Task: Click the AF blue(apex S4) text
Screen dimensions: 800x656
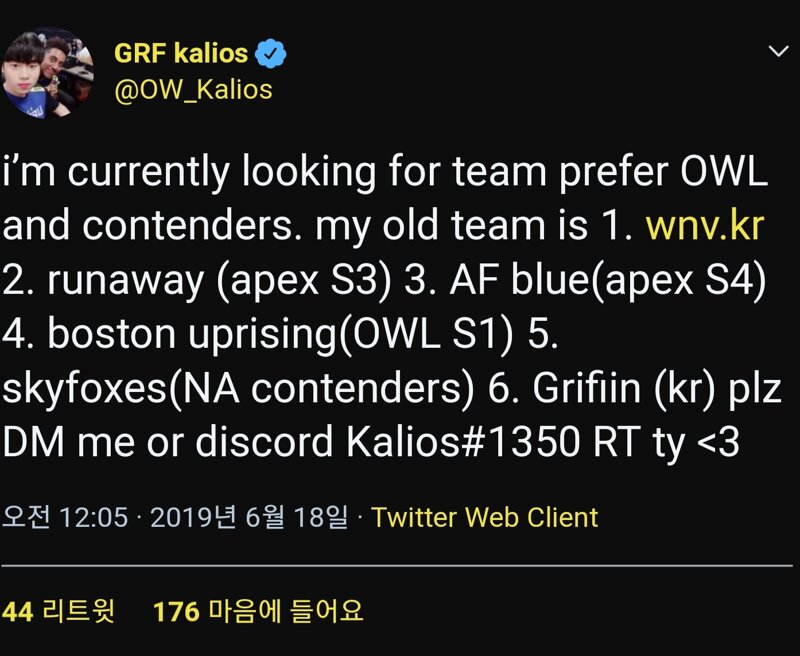Action: [608, 281]
